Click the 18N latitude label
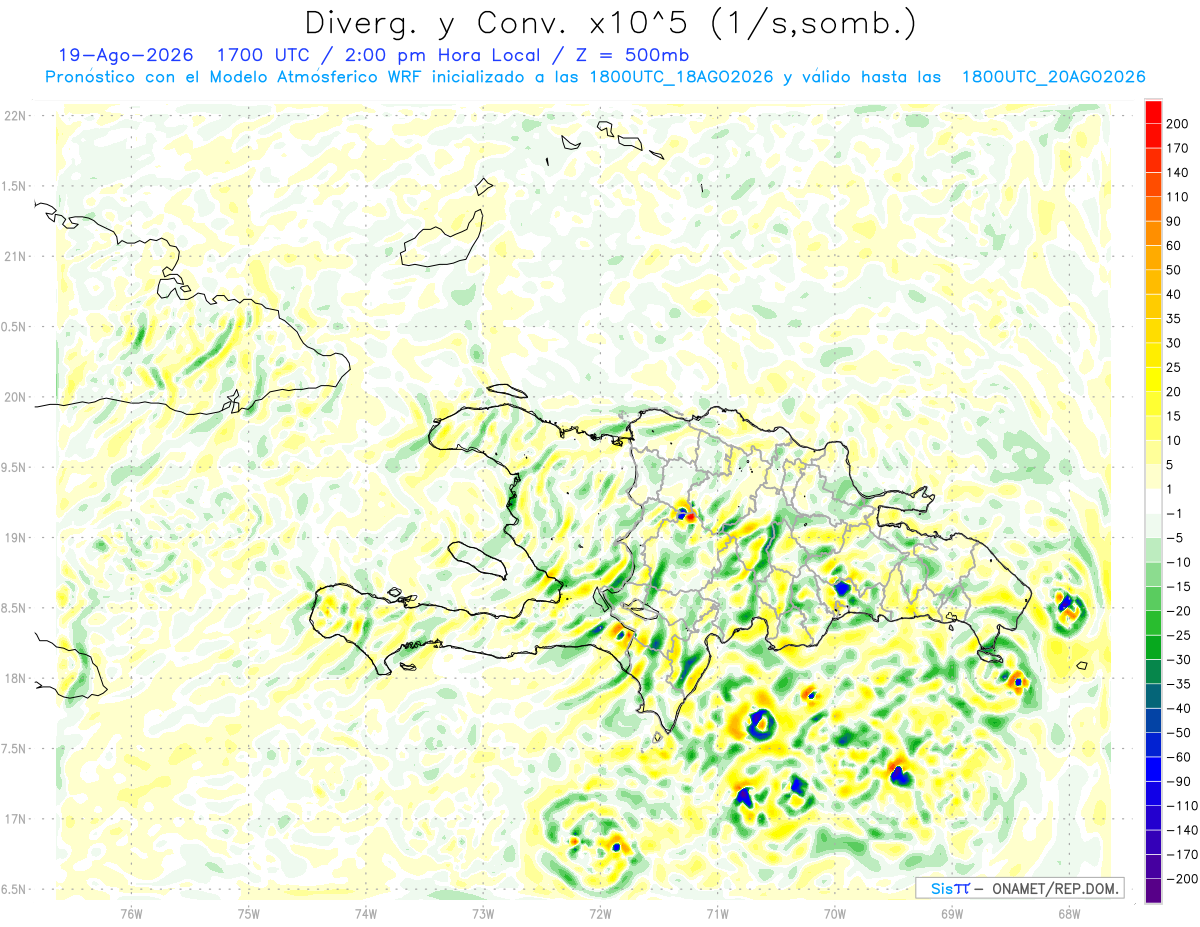The image size is (1200, 927). click(16, 678)
